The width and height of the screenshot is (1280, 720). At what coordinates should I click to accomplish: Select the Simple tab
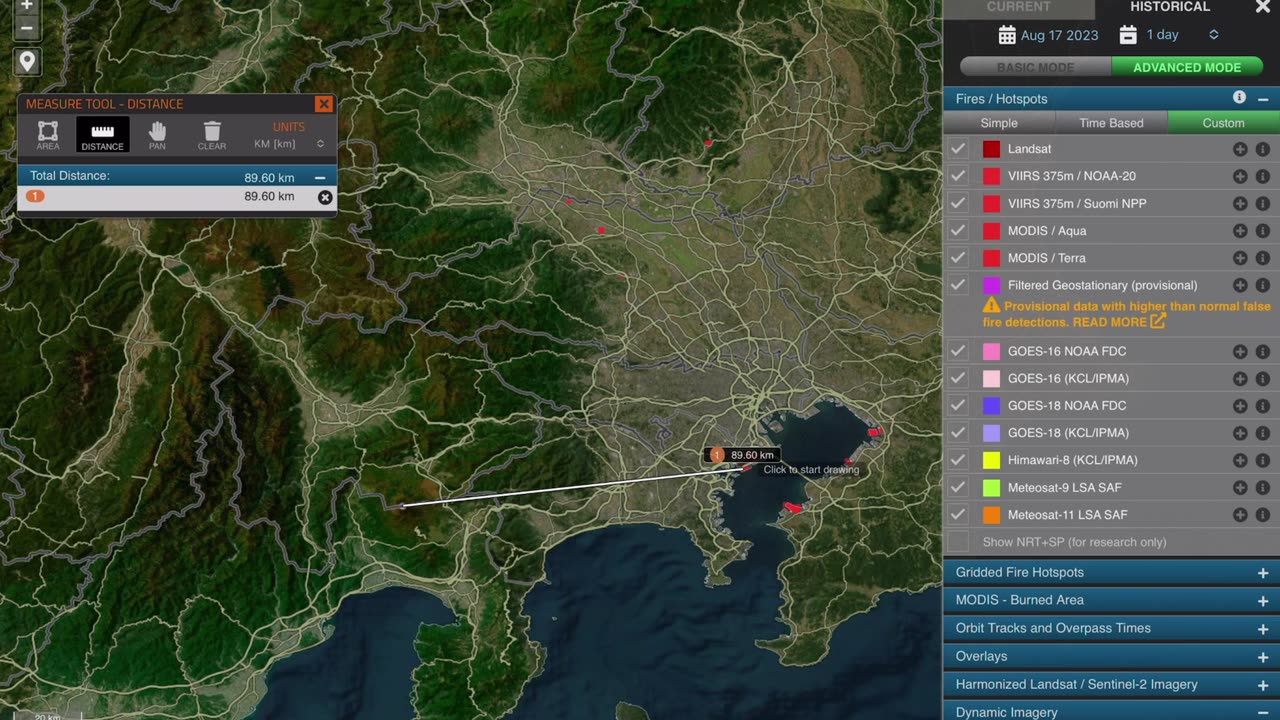[999, 123]
